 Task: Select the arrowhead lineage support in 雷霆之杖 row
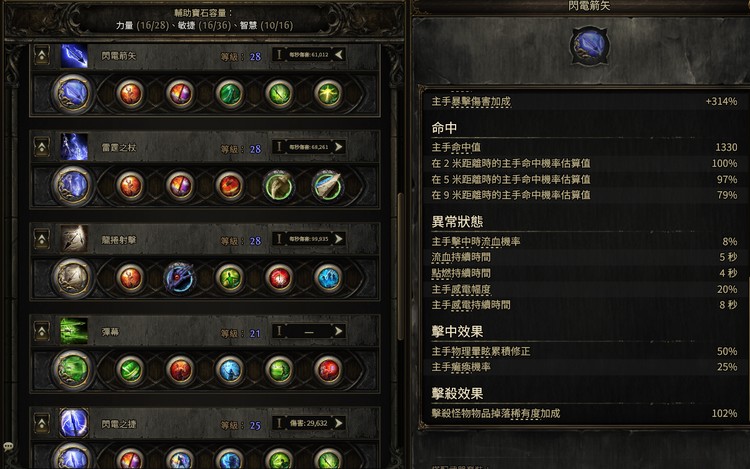point(329,185)
